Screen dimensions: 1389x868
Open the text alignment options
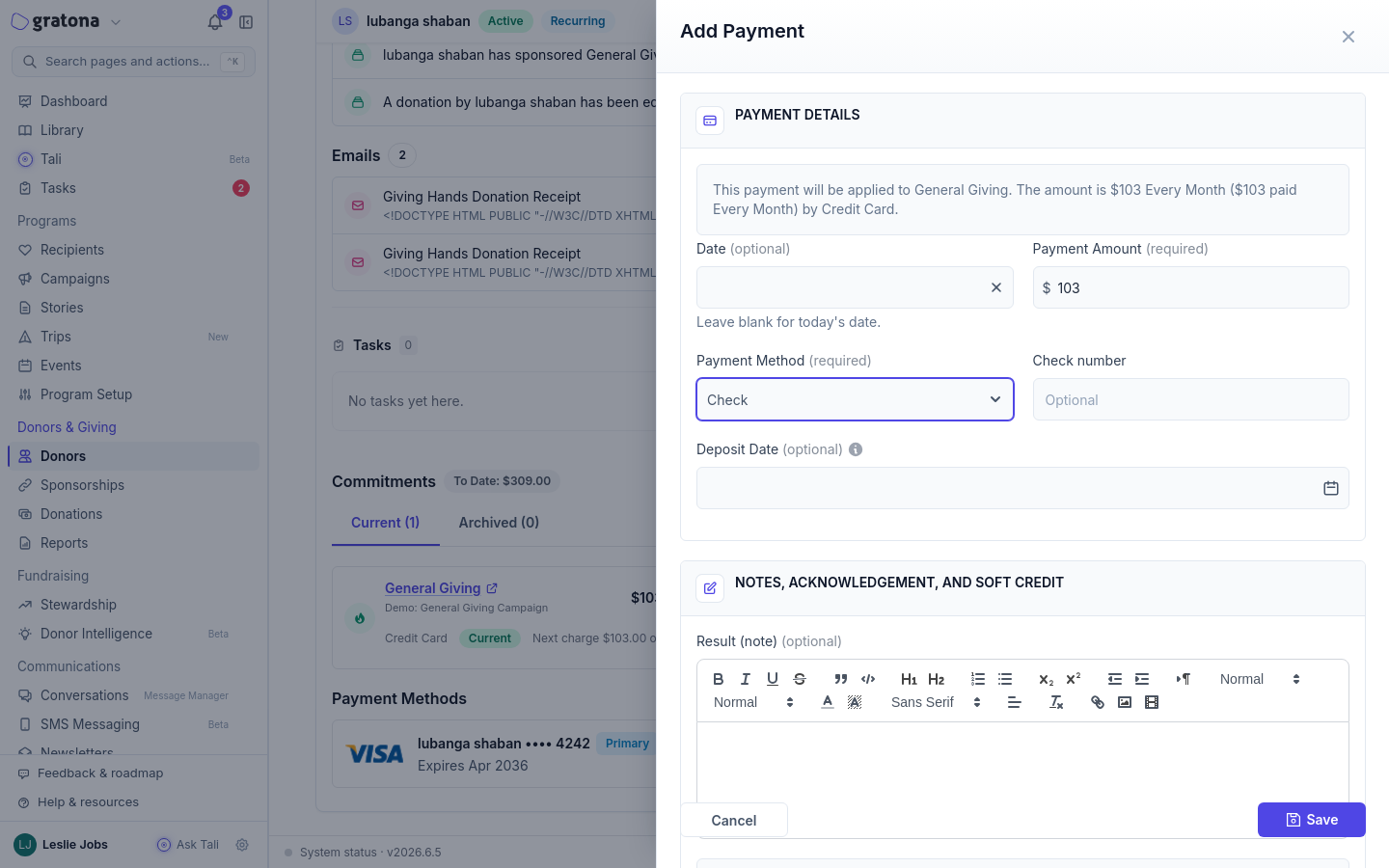(x=1014, y=702)
